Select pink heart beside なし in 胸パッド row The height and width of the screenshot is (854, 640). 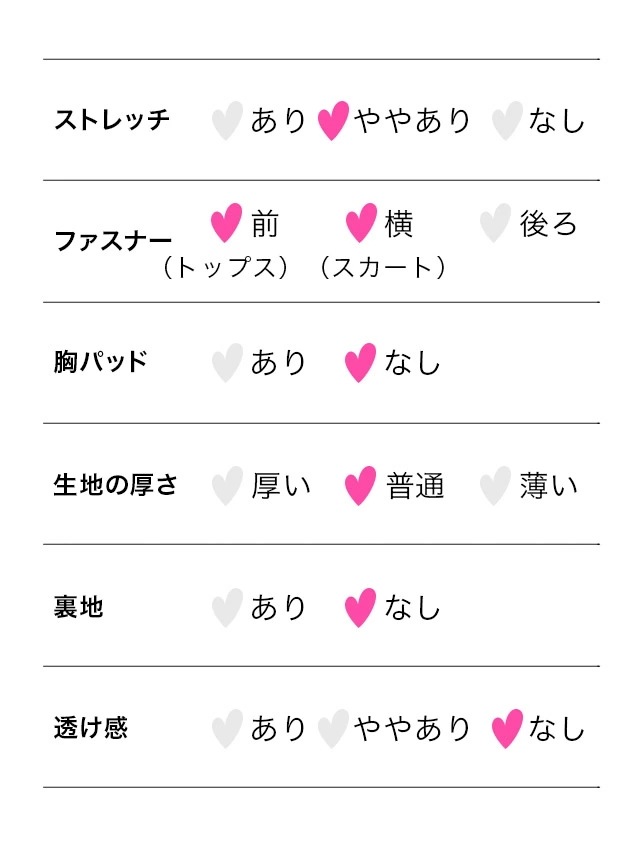click(x=360, y=363)
